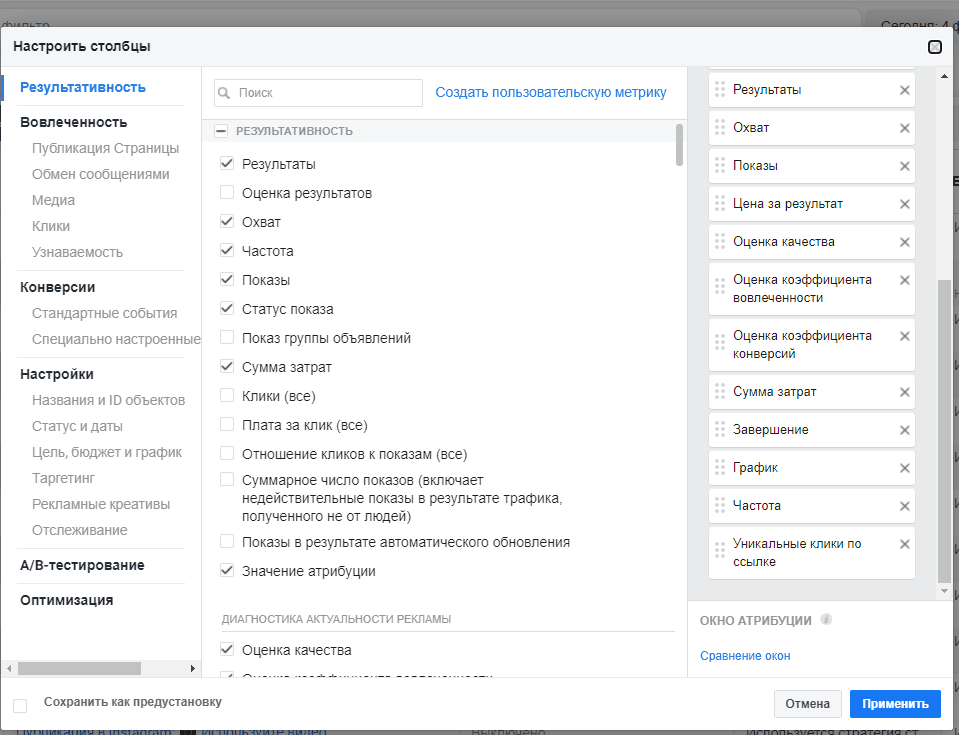Remove Уникальные клики по ссылке from the columns
Screen dimensions: 959x735
click(x=905, y=544)
